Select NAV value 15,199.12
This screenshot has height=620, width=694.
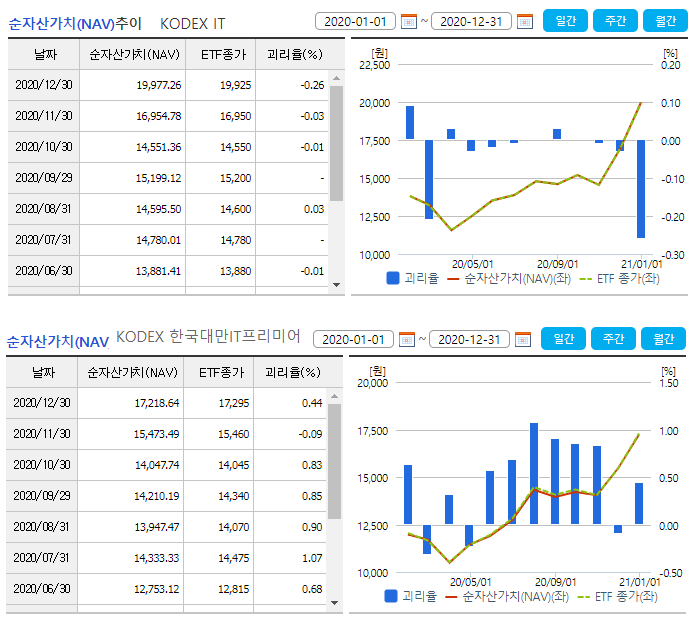[158, 178]
